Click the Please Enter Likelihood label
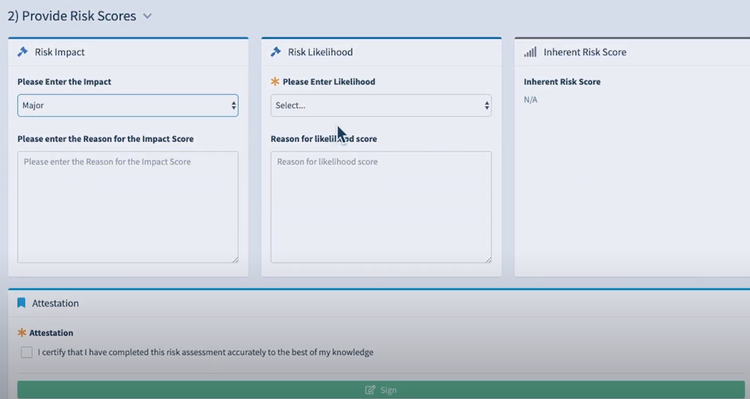750x399 pixels. pyautogui.click(x=329, y=82)
